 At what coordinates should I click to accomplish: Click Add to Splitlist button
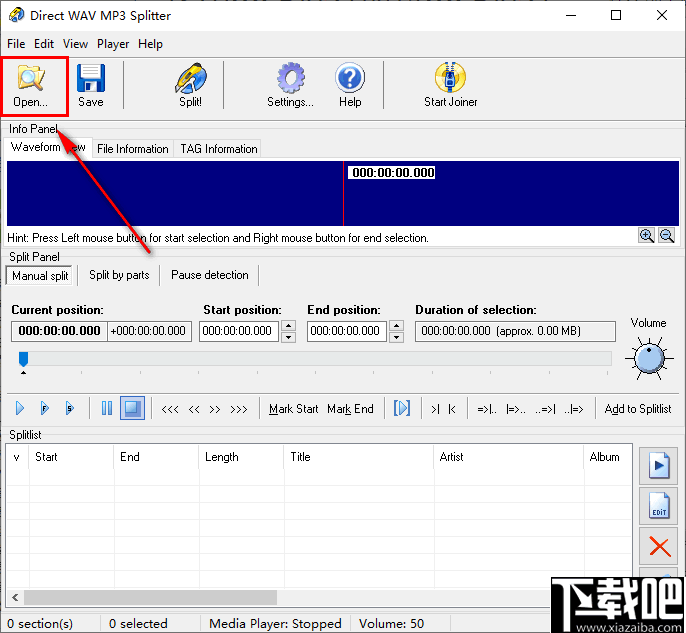tap(637, 409)
